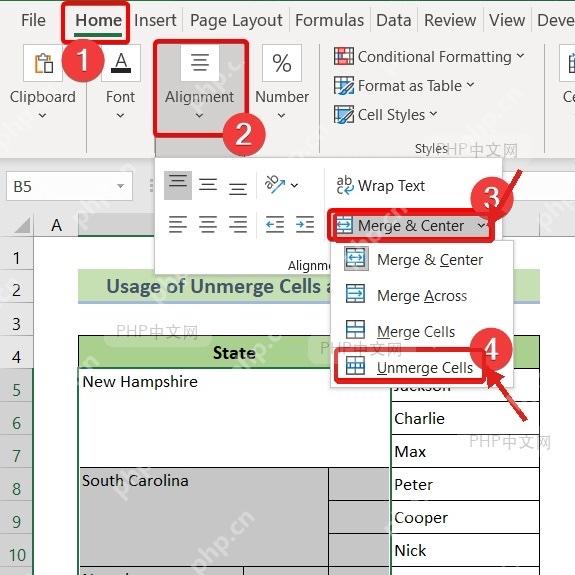Choose Merge & Center from the menu
Viewport: 575px width, 575px height.
421,260
